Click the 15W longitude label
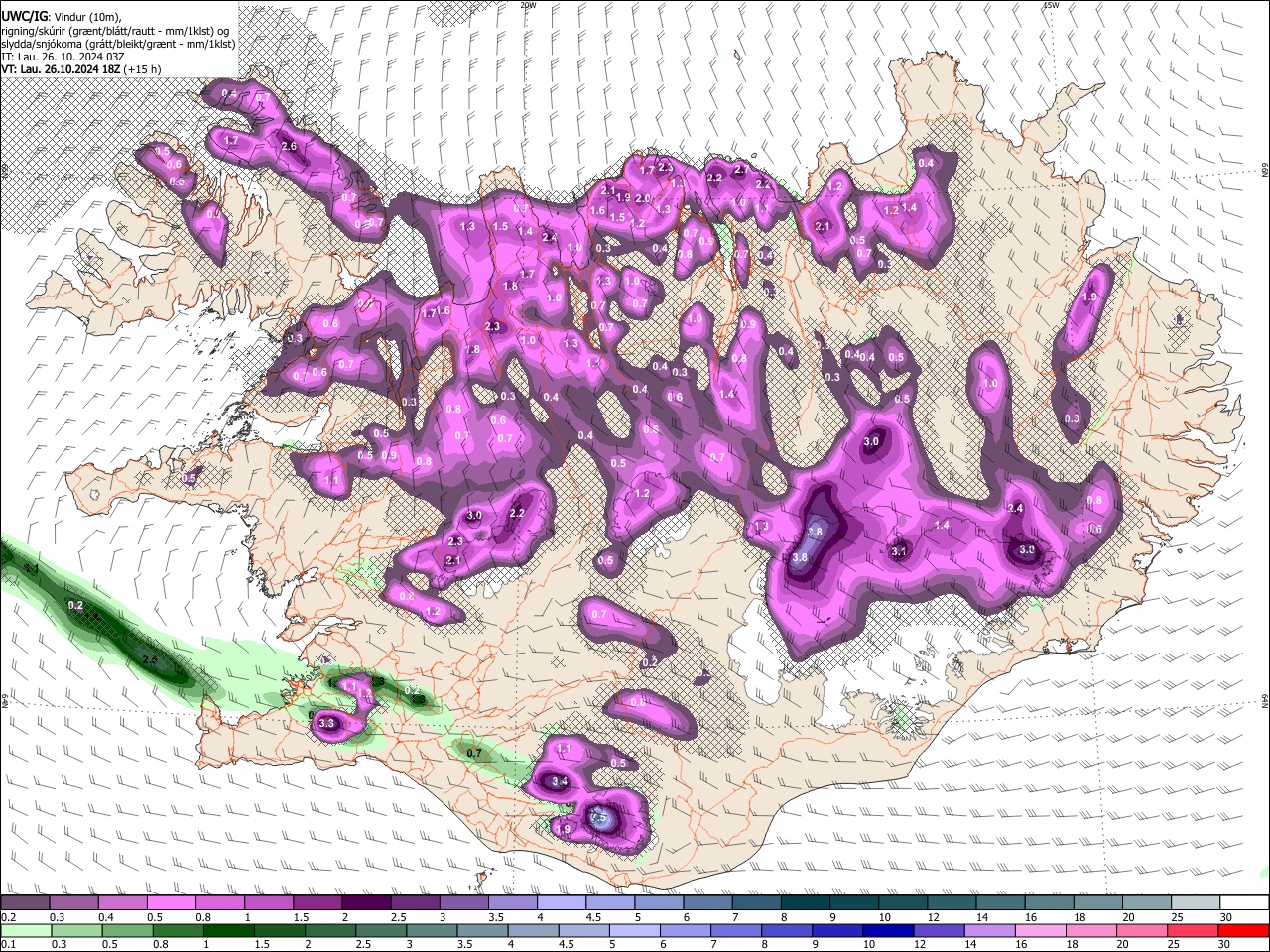The image size is (1270, 952). (x=1051, y=5)
